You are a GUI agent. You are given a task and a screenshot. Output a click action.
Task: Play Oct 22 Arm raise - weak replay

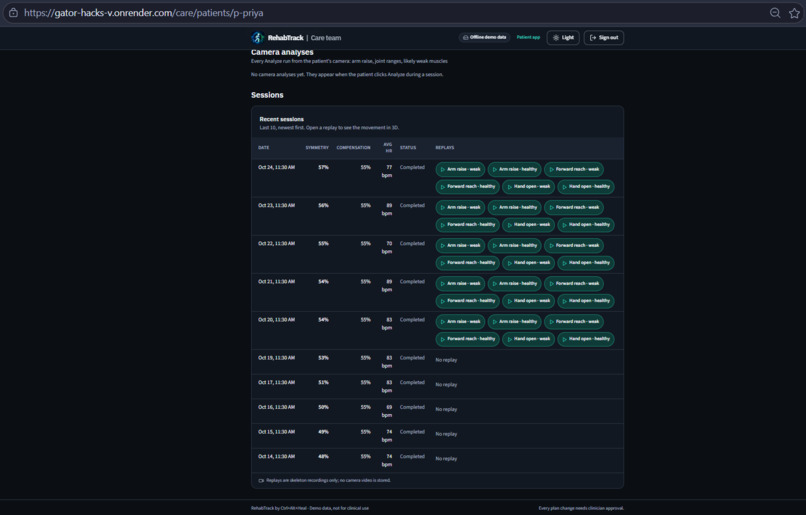(460, 245)
